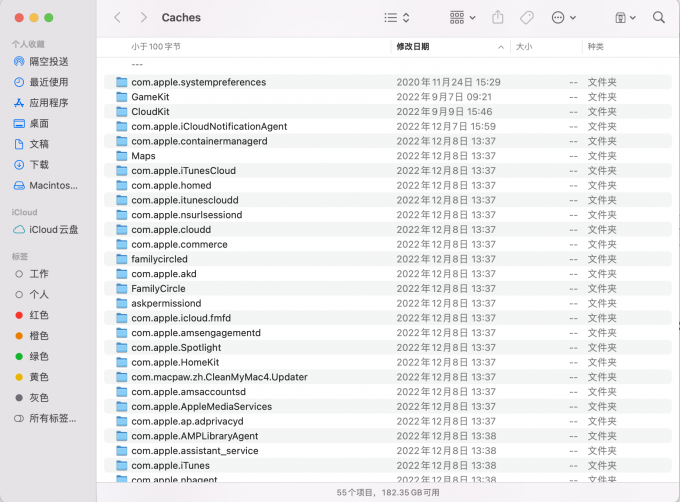Select com.apple.akd folder
This screenshot has height=502, width=680.
[388, 274]
